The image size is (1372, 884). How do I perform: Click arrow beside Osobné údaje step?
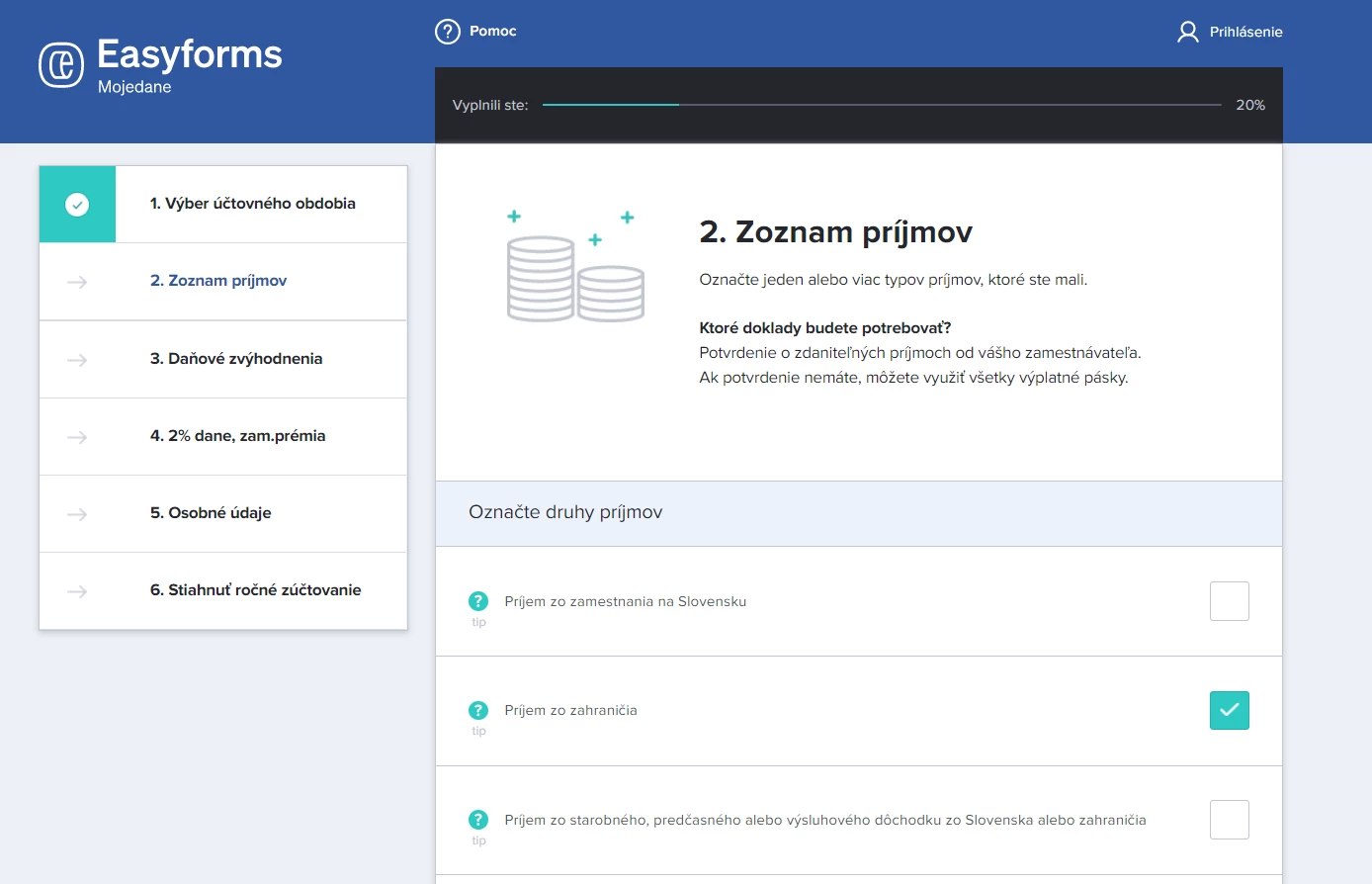[x=77, y=514]
